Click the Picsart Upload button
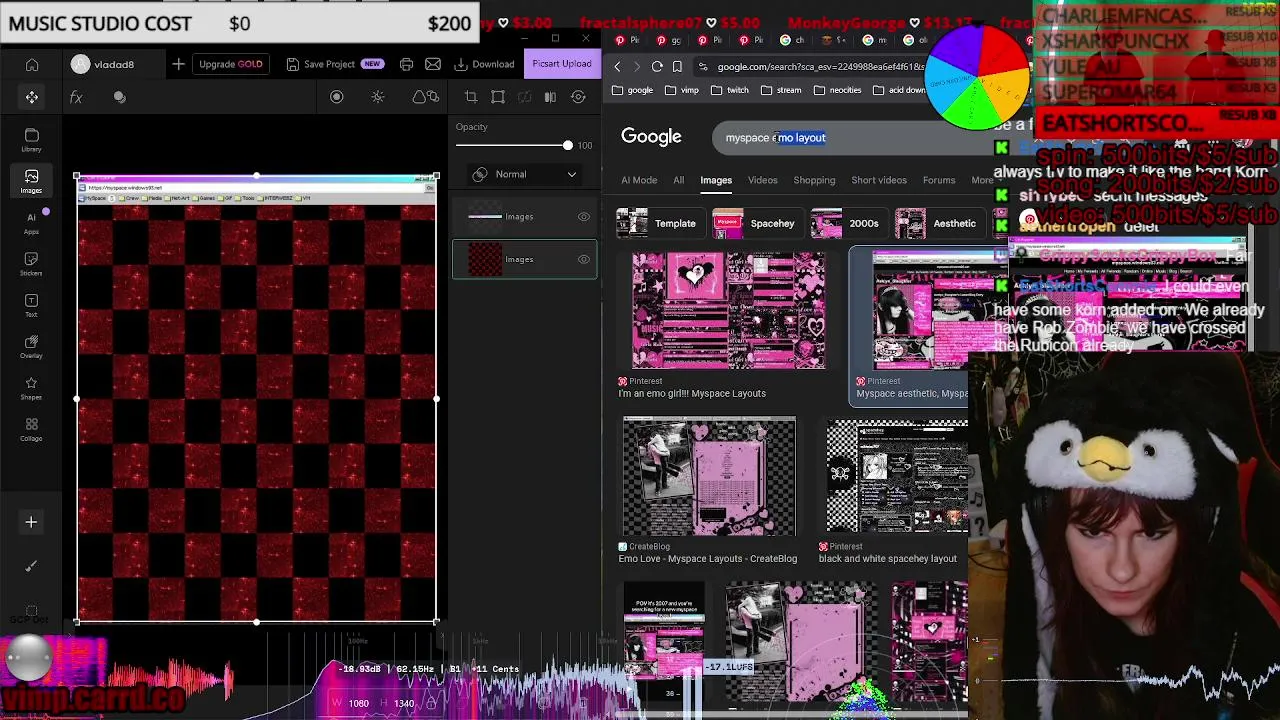Viewport: 1280px width, 720px height. coord(562,64)
